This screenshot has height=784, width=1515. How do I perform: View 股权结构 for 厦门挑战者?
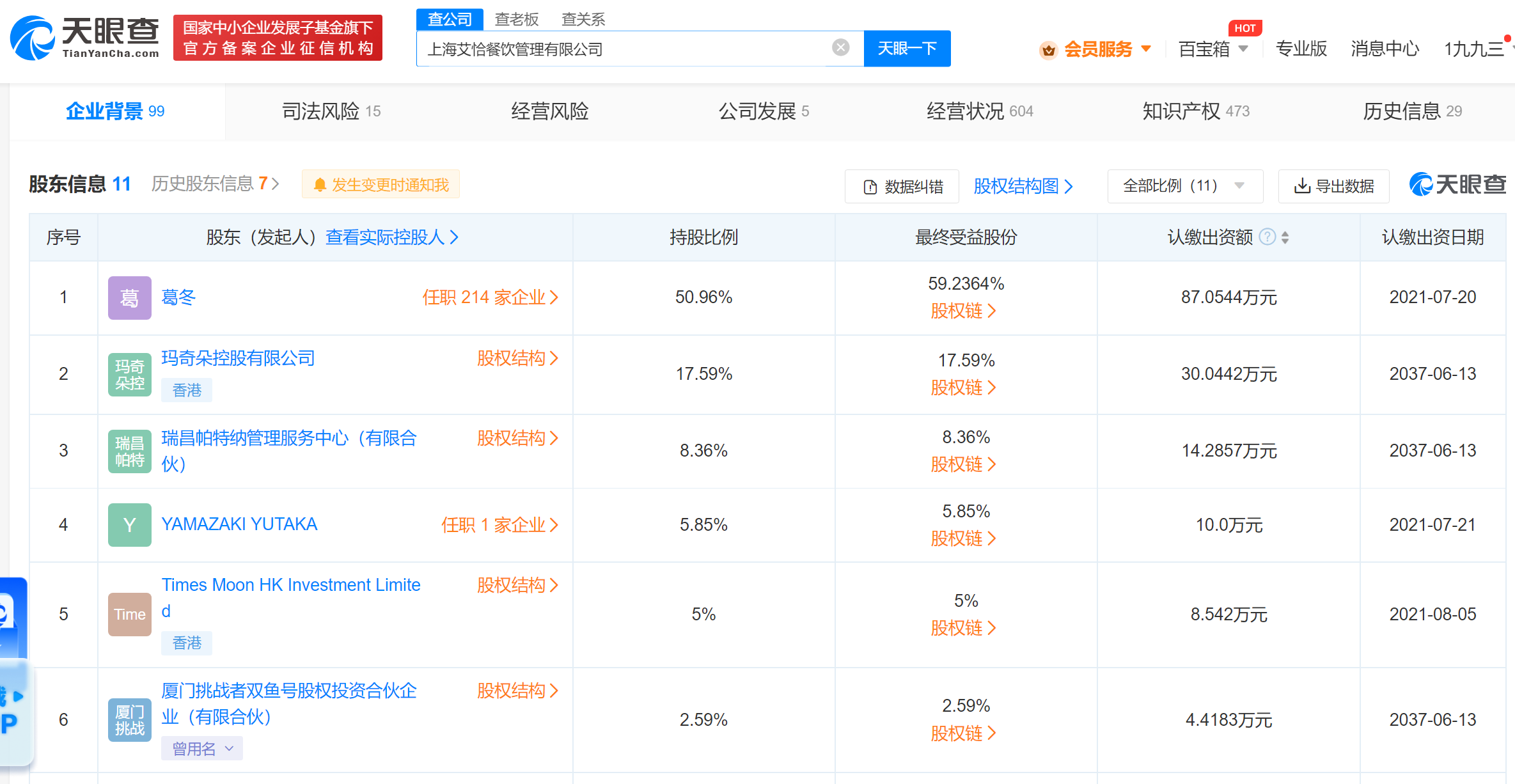pos(517,691)
